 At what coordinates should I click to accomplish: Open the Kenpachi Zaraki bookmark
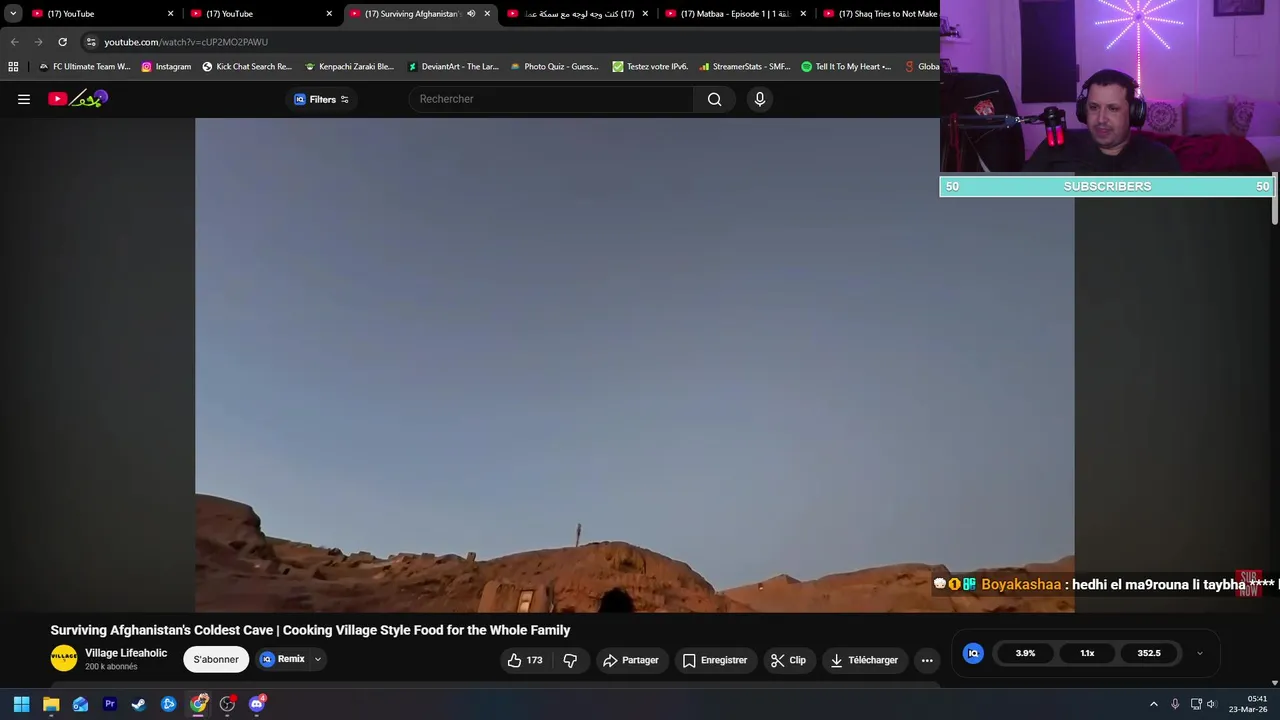pos(350,67)
